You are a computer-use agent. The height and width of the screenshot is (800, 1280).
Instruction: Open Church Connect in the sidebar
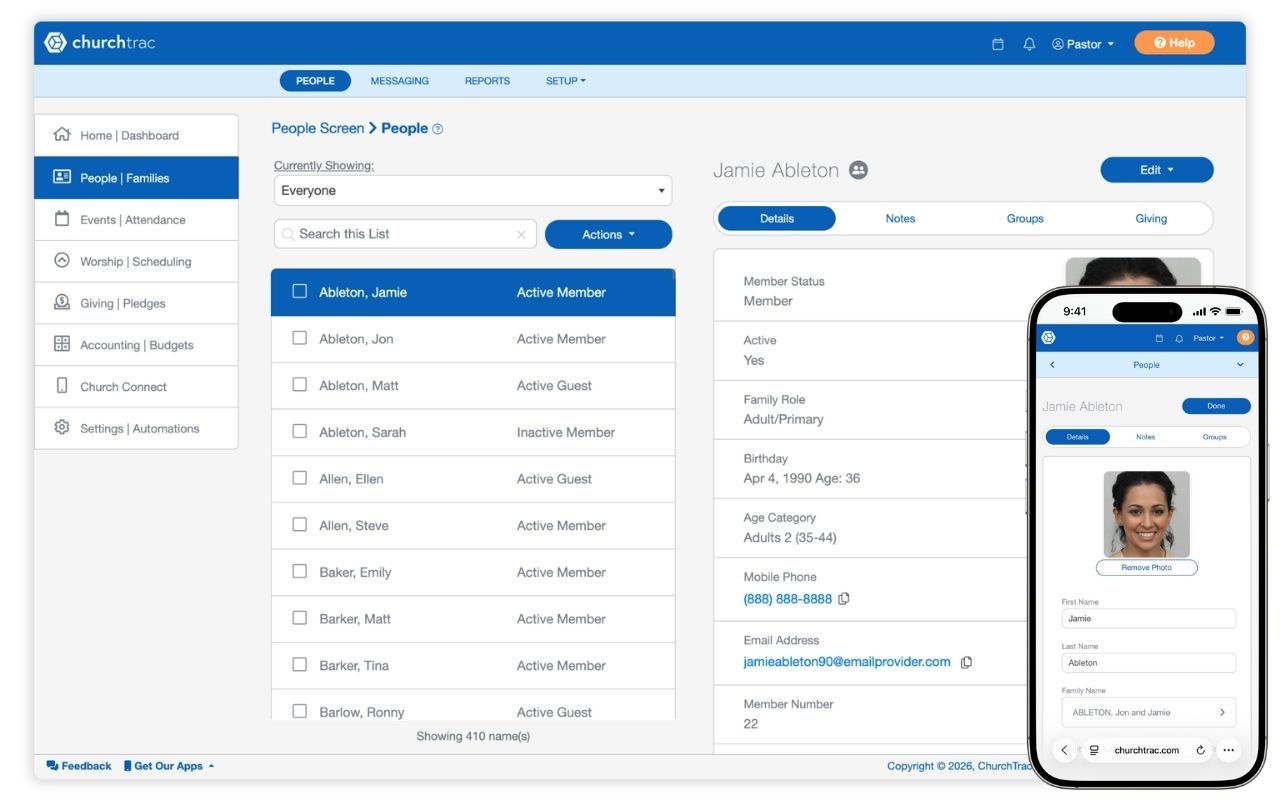(x=136, y=387)
